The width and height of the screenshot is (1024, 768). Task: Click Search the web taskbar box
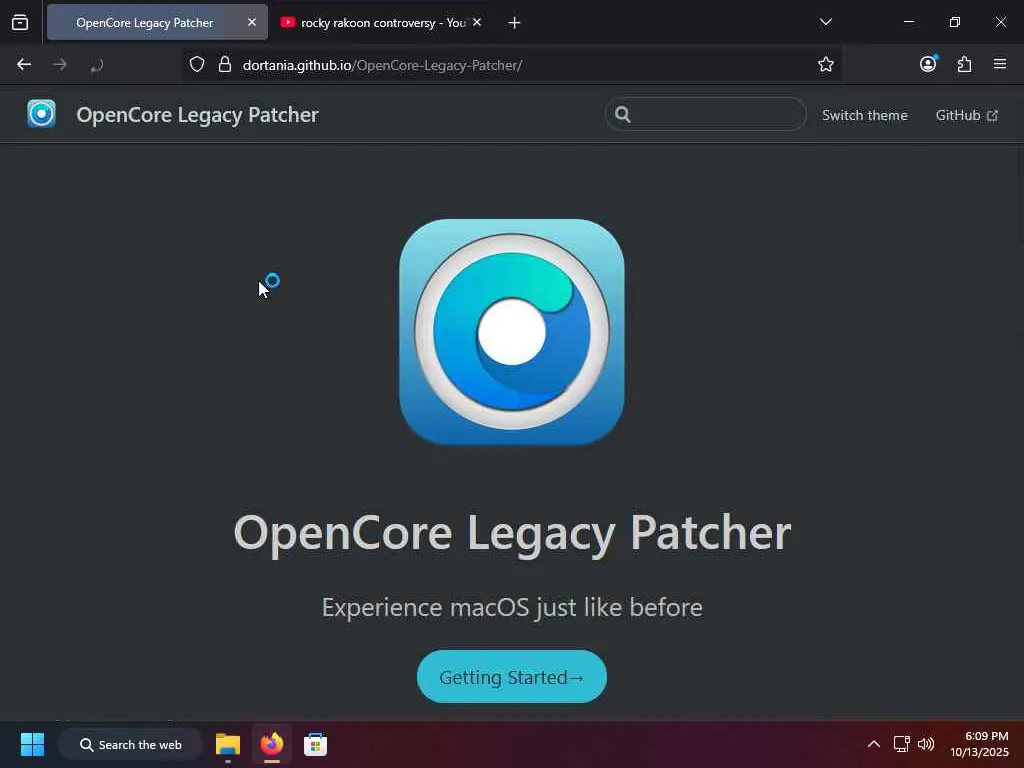131,744
